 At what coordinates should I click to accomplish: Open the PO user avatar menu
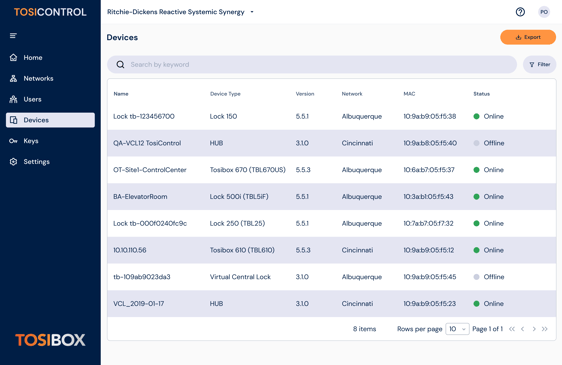(544, 12)
